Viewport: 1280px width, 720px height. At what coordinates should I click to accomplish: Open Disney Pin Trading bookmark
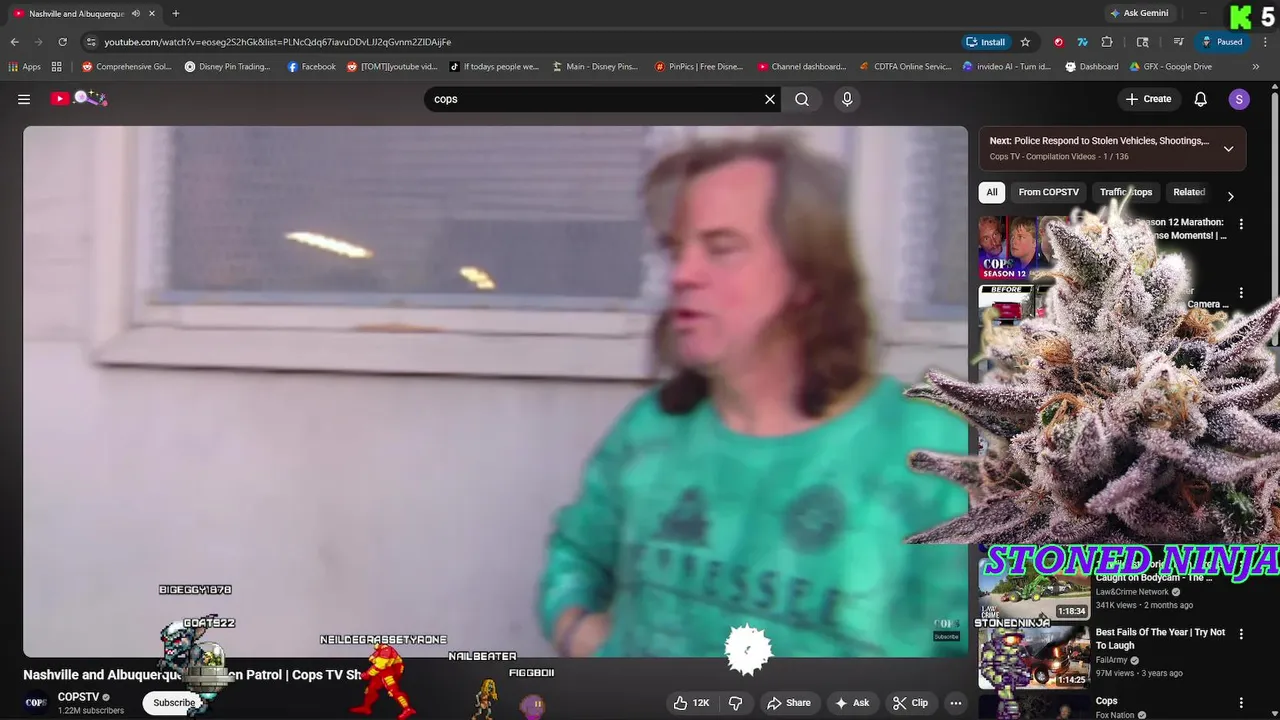227,67
